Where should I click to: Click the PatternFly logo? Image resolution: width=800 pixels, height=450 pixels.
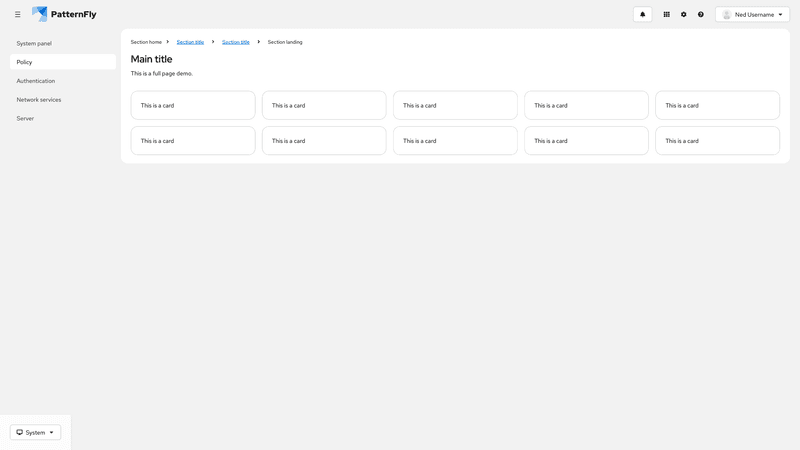tap(64, 14)
